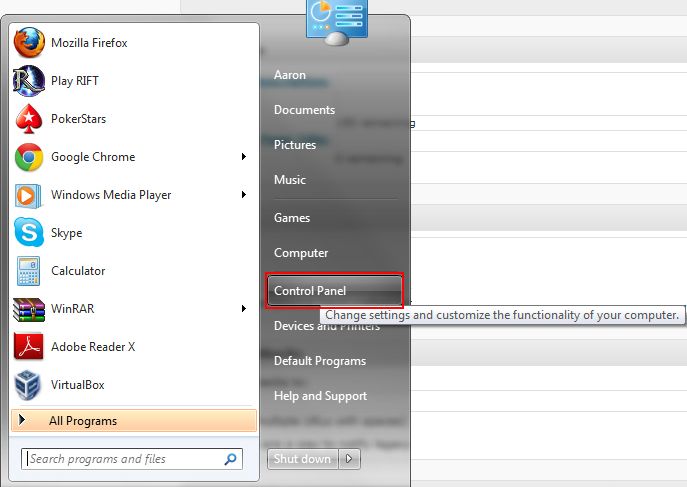Open Documents from the Start menu
The image size is (687, 487).
click(x=305, y=110)
